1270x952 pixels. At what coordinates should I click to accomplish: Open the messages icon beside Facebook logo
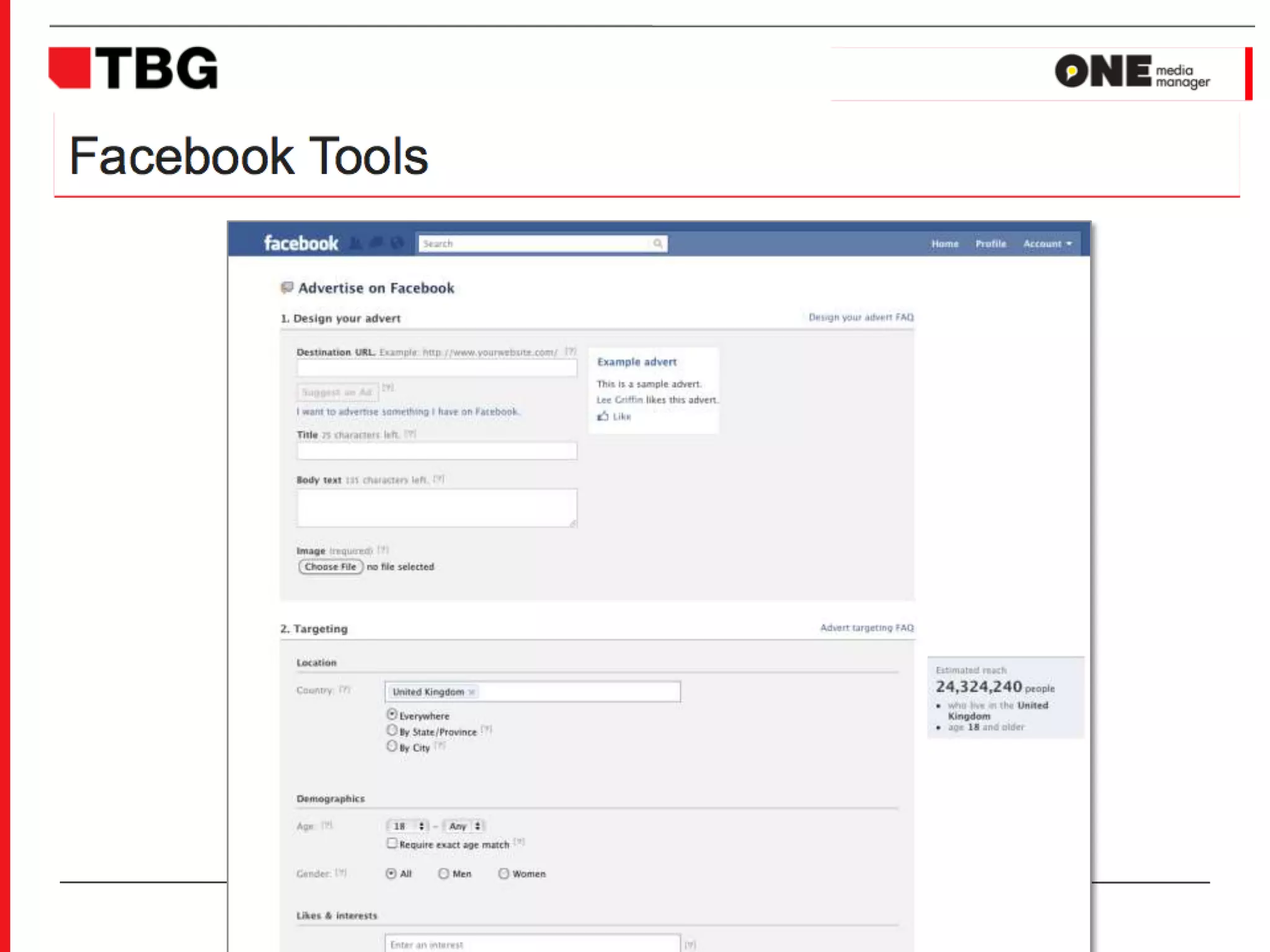(x=376, y=243)
